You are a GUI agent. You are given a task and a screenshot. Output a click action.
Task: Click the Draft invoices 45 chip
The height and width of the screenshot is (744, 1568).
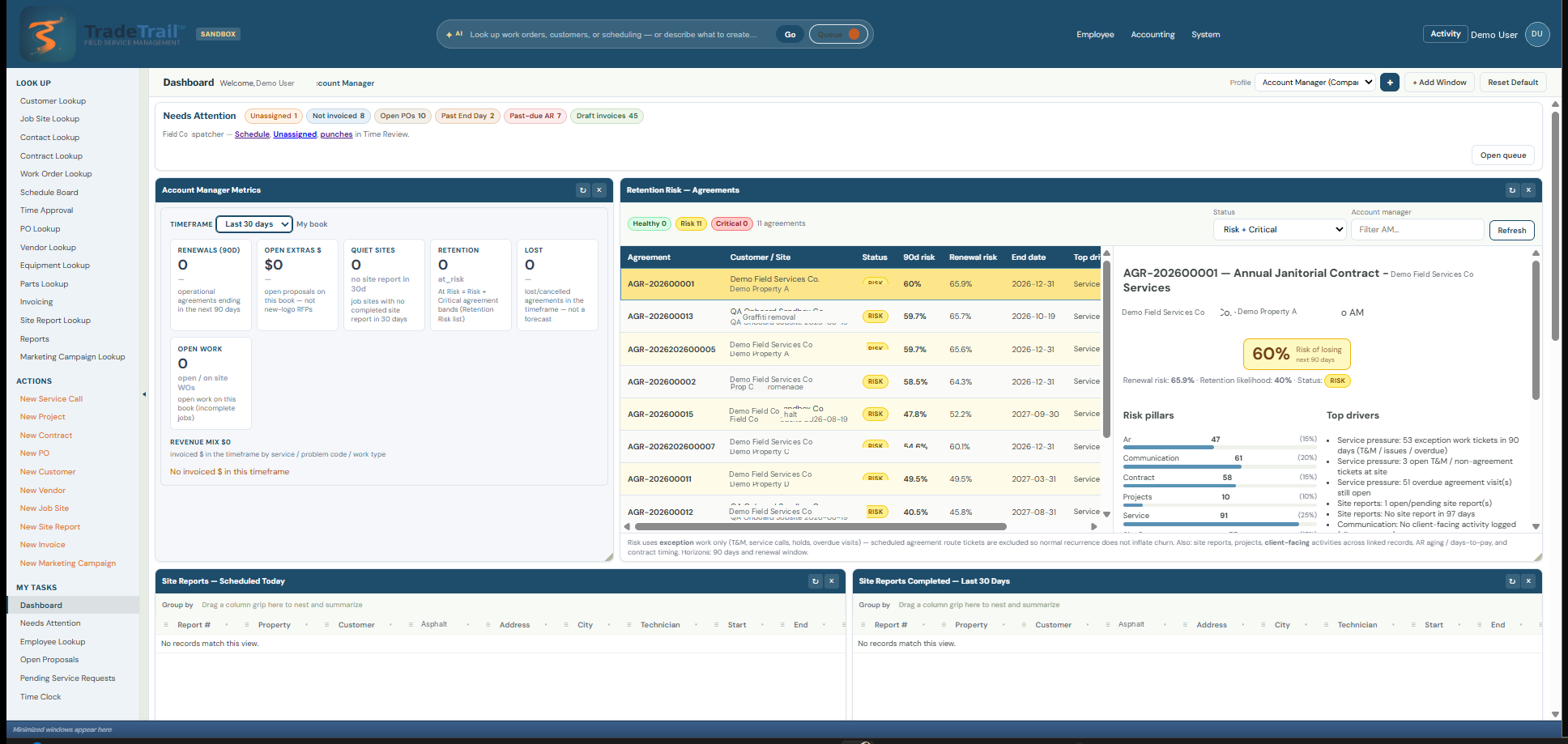[607, 116]
